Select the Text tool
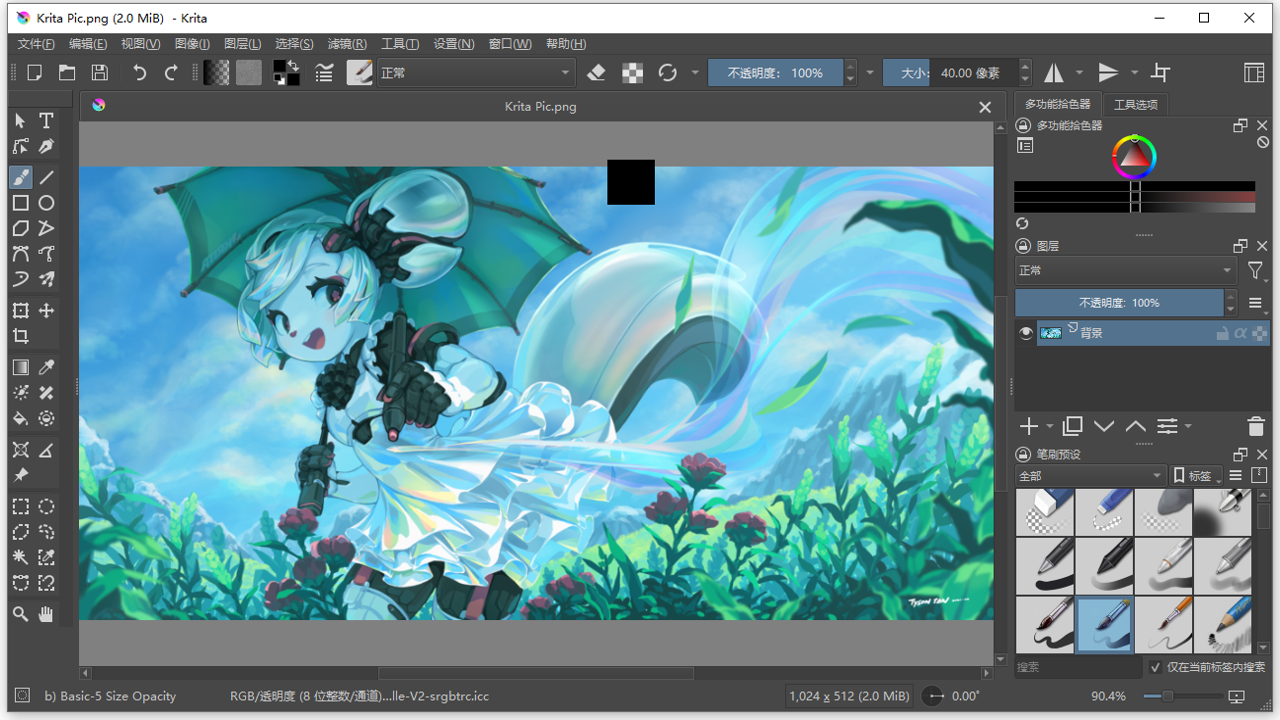The height and width of the screenshot is (720, 1280). click(x=46, y=121)
